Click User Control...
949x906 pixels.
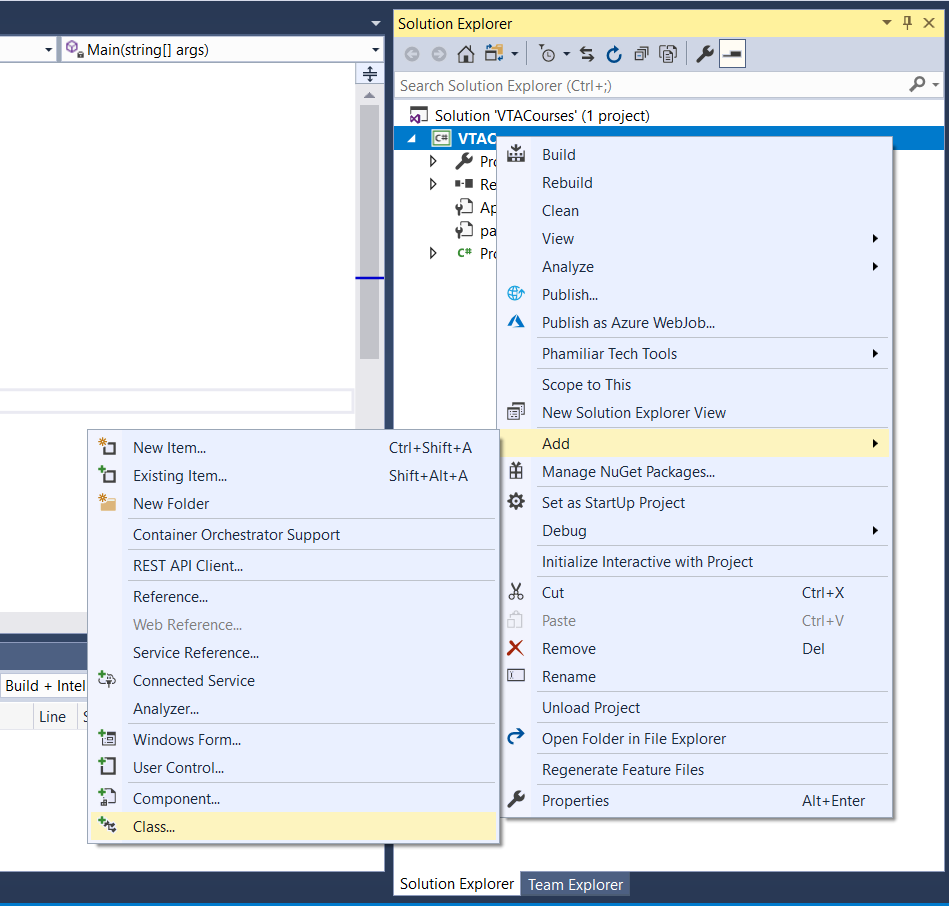294,767
